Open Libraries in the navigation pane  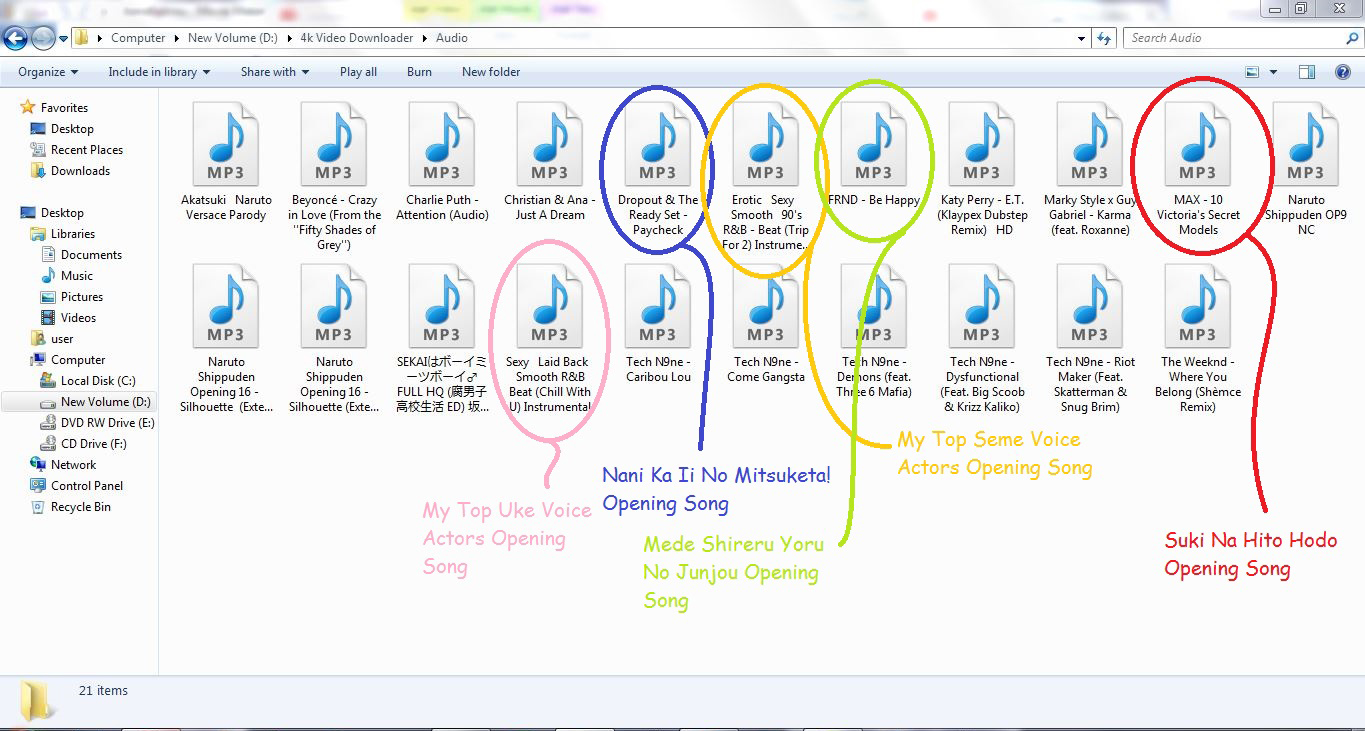73,234
